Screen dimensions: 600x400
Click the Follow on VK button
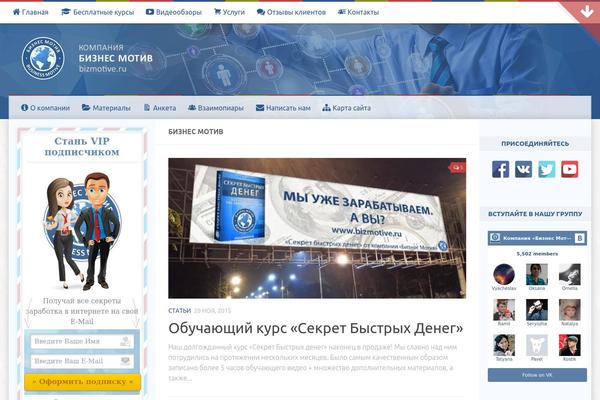tap(537, 375)
